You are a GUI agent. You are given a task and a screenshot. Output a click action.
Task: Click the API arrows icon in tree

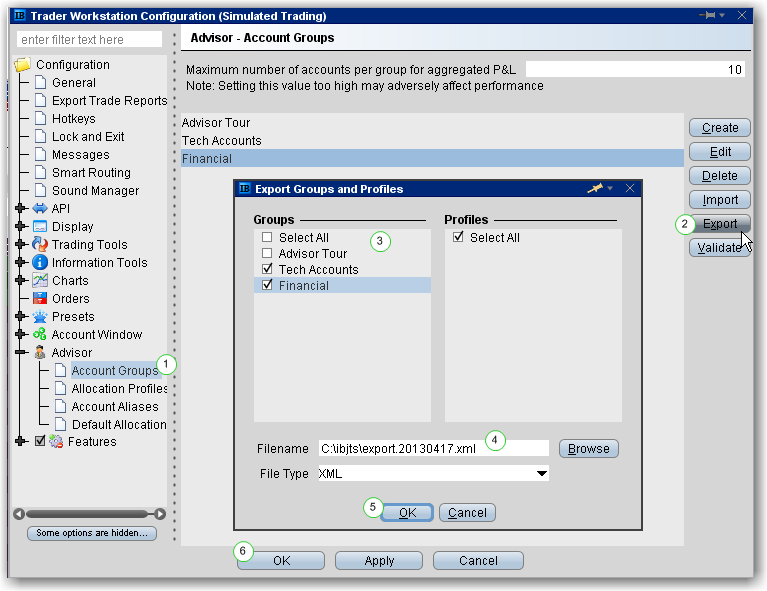pyautogui.click(x=40, y=209)
